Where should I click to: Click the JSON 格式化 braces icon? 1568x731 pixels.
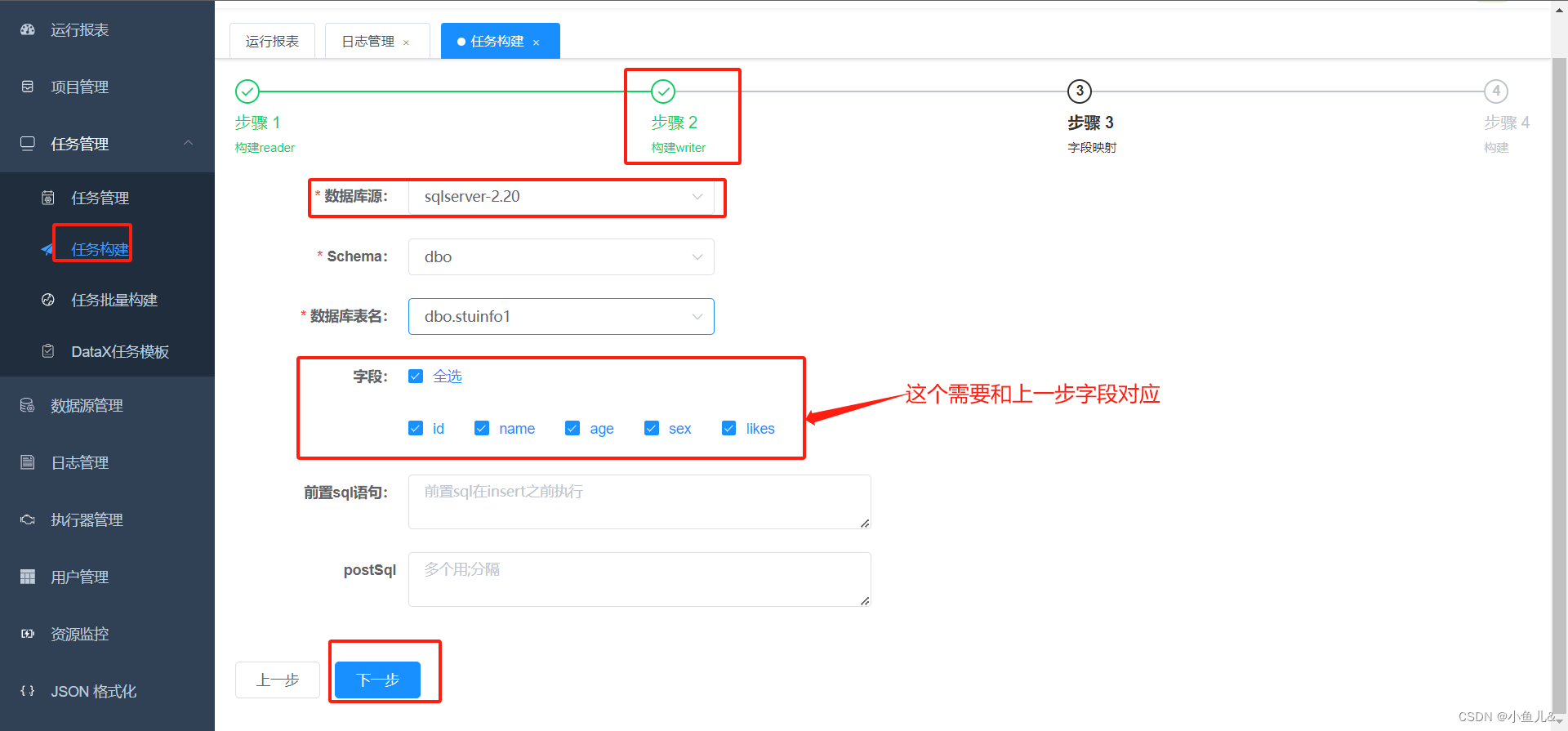coord(28,691)
